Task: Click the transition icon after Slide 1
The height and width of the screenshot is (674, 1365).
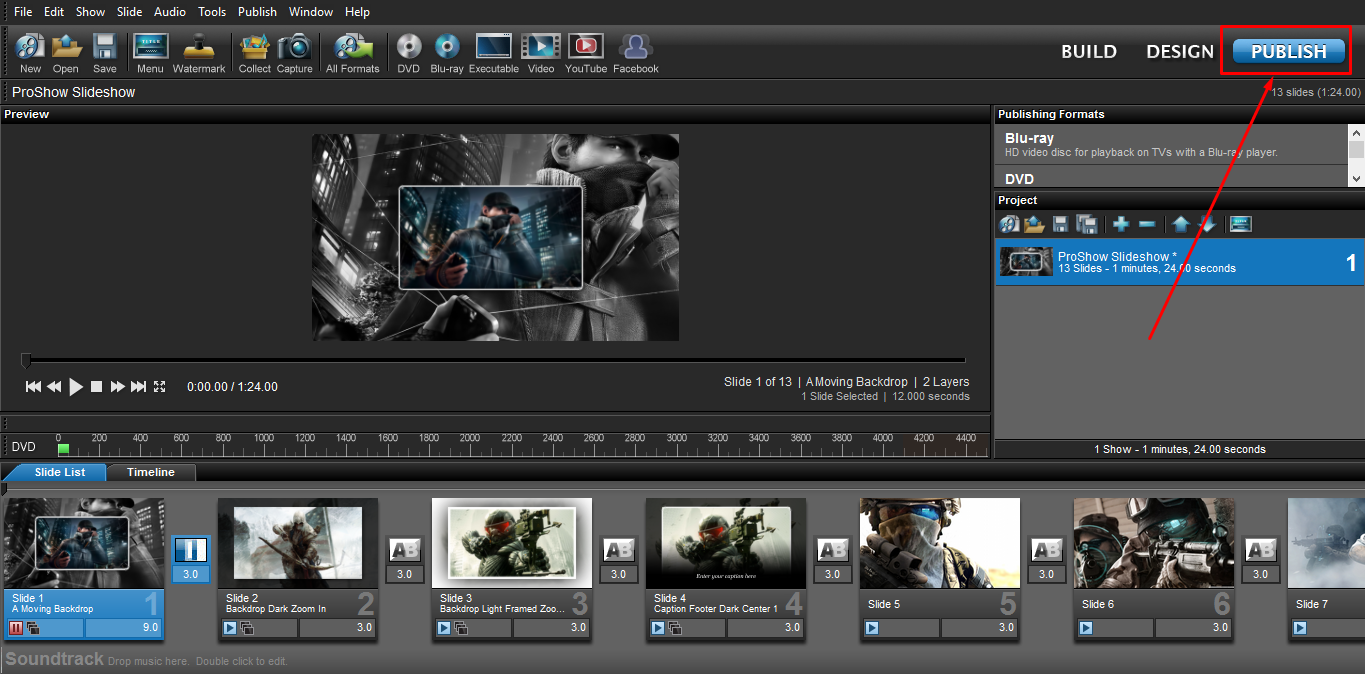Action: (191, 550)
